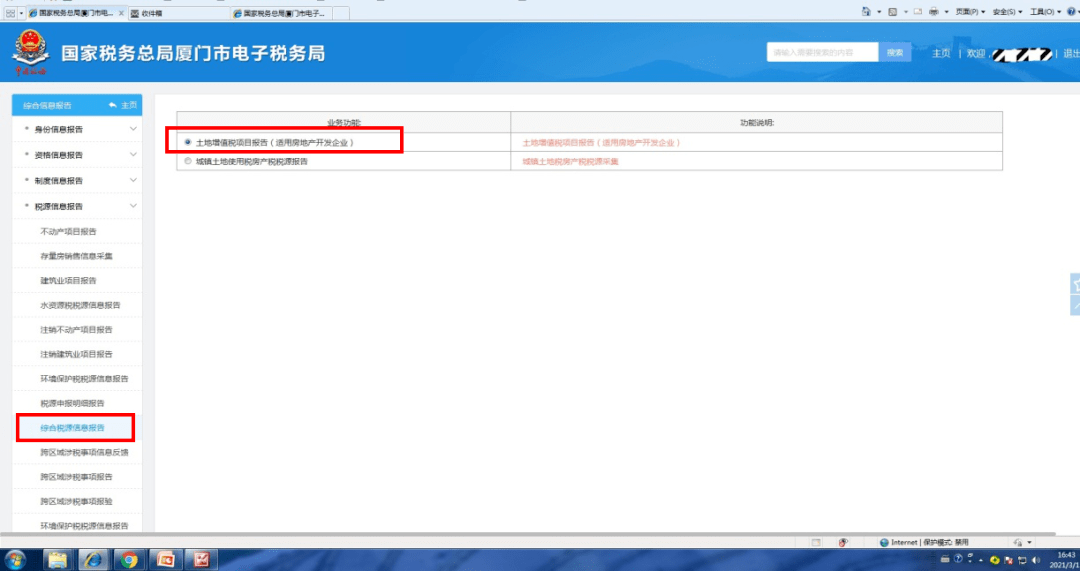Select 土地增值税项目报告 radio button
This screenshot has width=1080, height=571.
point(188,142)
